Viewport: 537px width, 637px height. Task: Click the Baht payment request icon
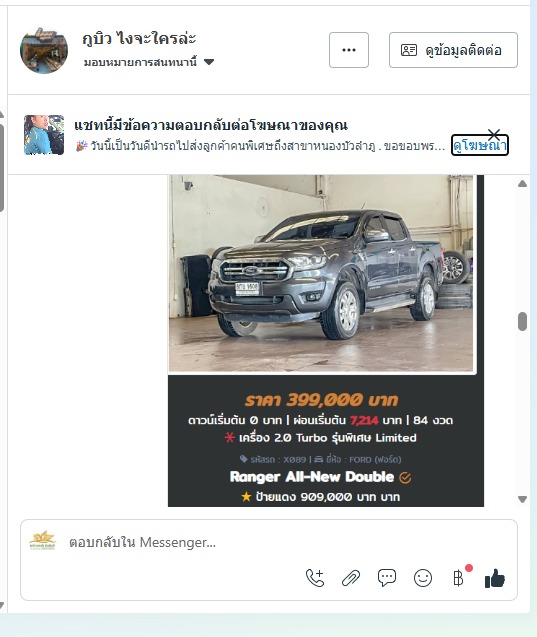458,578
